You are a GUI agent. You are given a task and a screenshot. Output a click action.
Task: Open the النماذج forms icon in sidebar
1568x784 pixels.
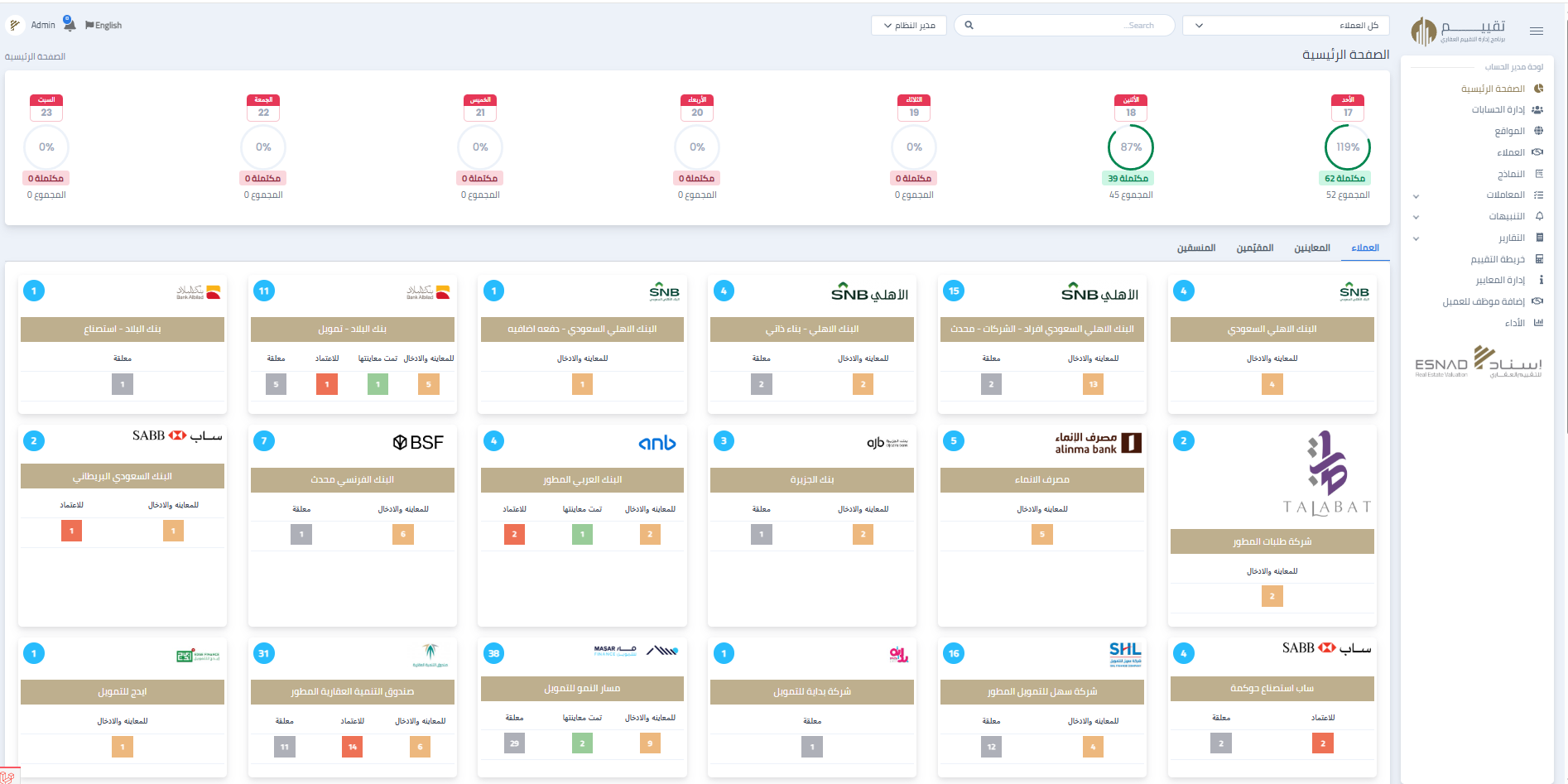[1539, 174]
